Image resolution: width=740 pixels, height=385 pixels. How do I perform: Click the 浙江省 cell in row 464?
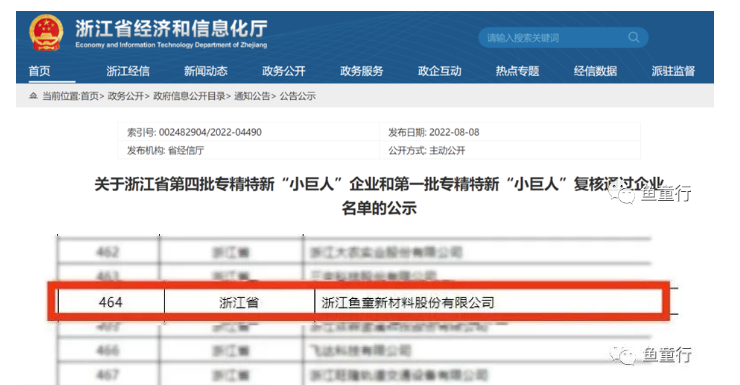(x=239, y=302)
